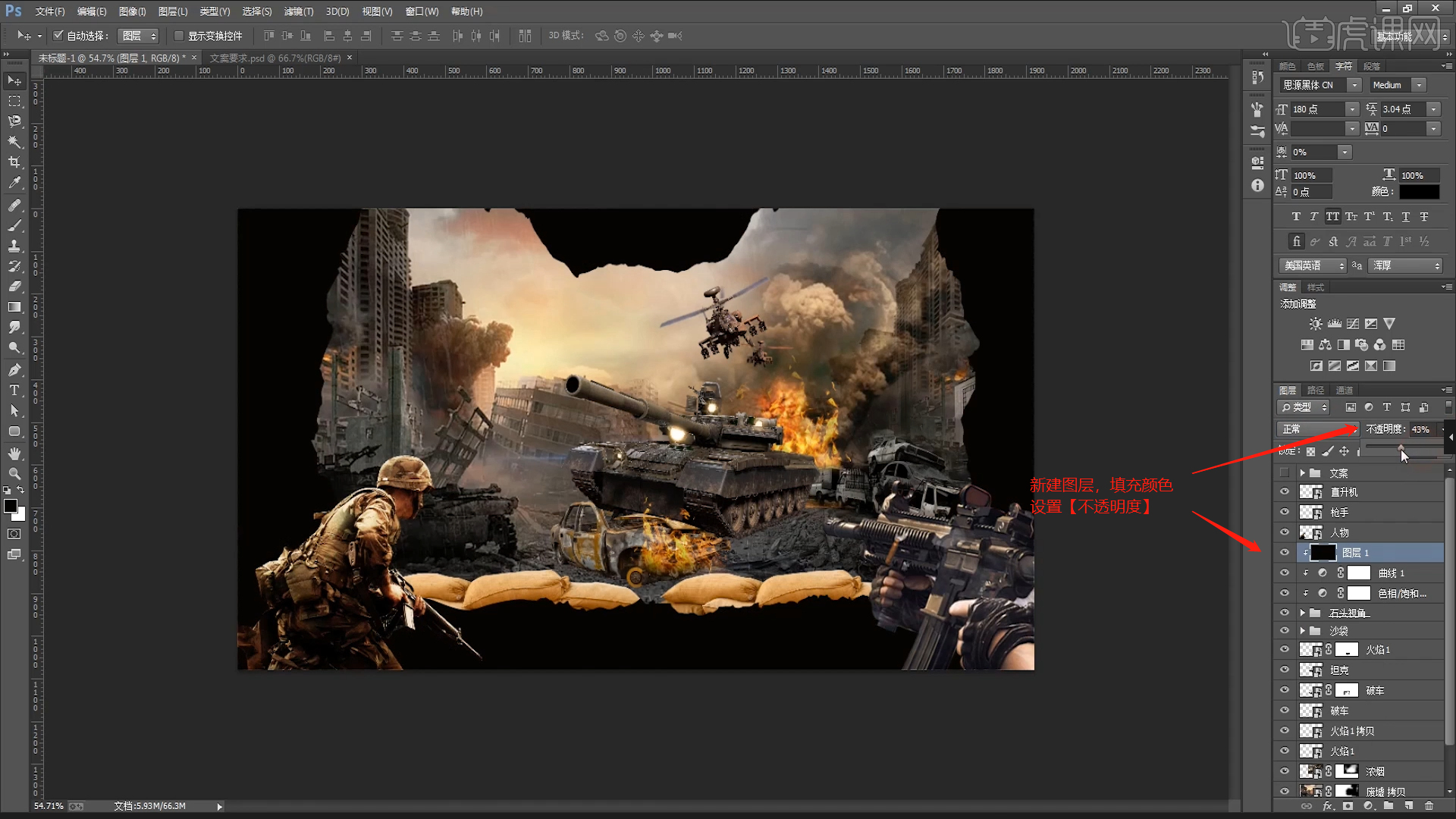
Task: Select the Eyedropper tool
Action: pos(14,183)
